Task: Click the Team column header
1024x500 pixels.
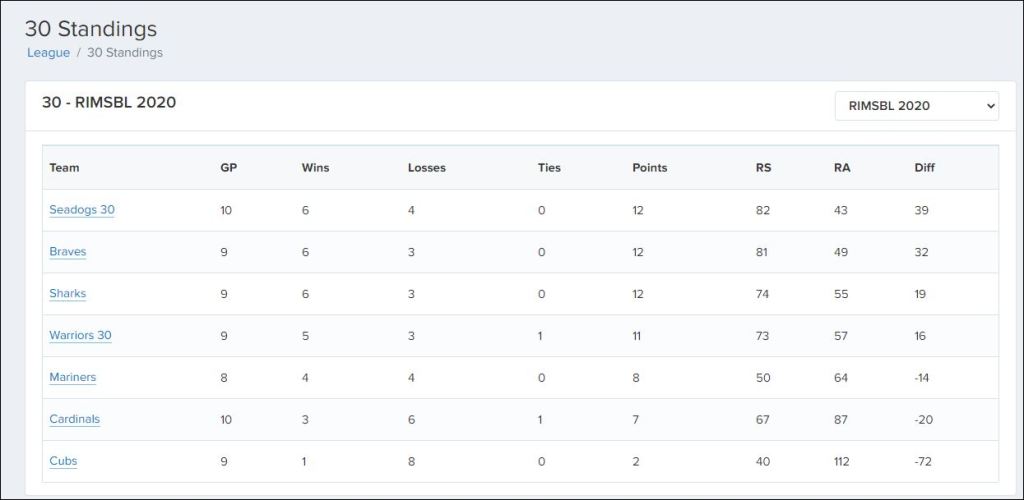Action: 64,168
